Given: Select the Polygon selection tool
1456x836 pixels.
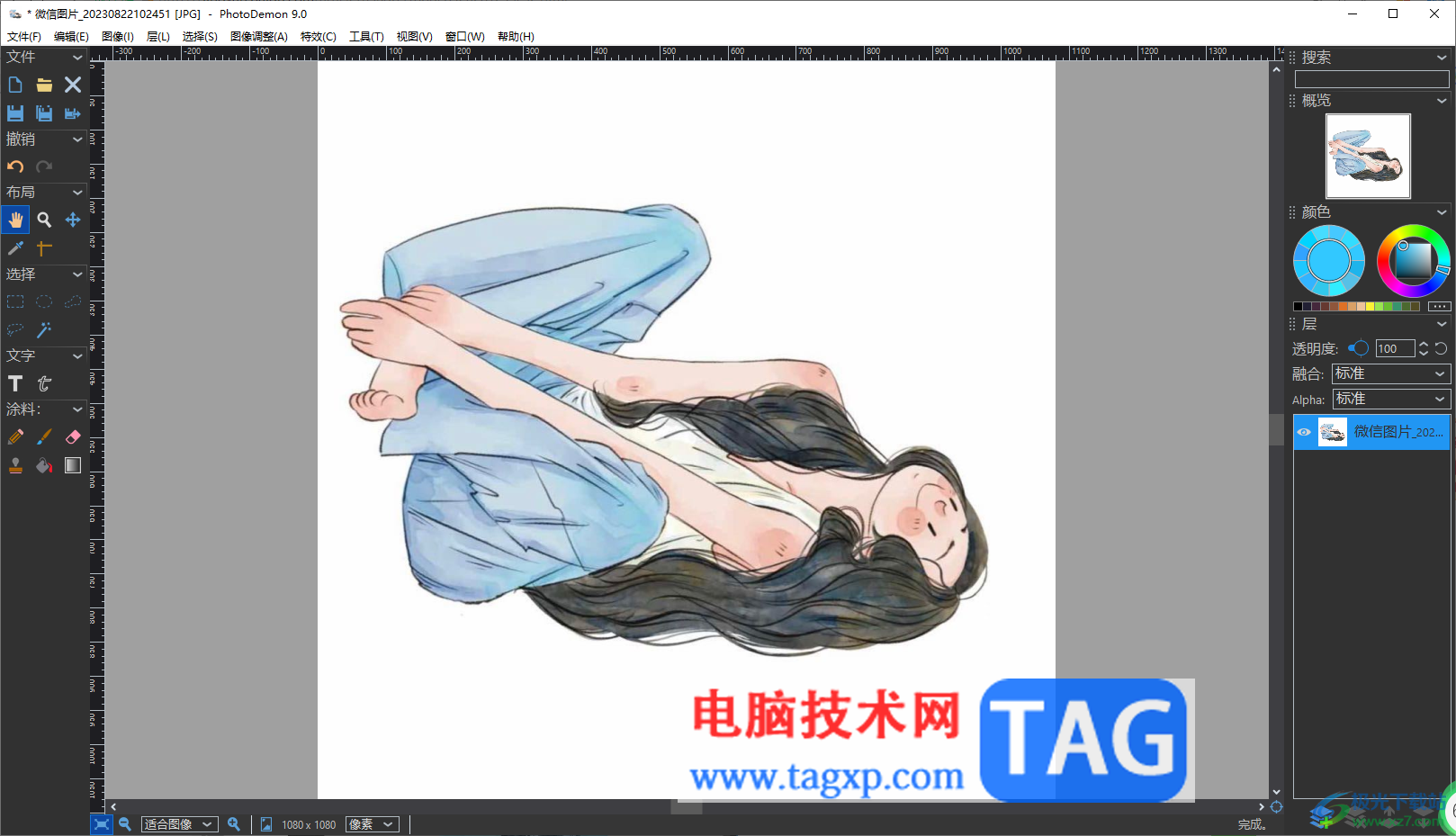Looking at the screenshot, I should click(73, 301).
